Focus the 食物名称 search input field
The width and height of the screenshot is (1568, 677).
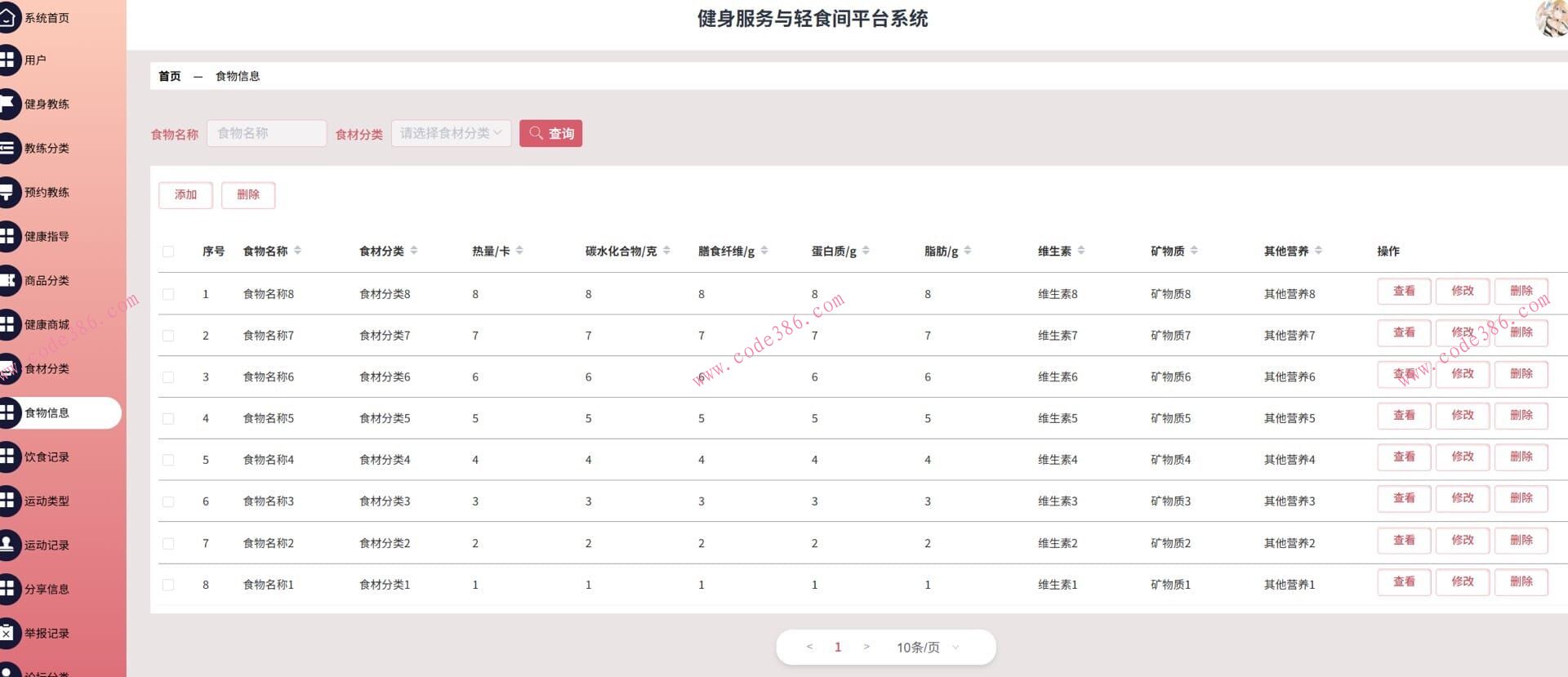click(267, 133)
